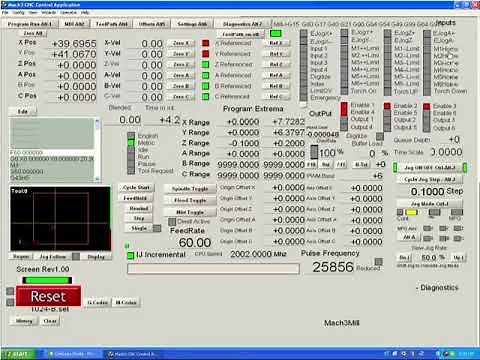Click the green Metric units LED

click(x=131, y=143)
